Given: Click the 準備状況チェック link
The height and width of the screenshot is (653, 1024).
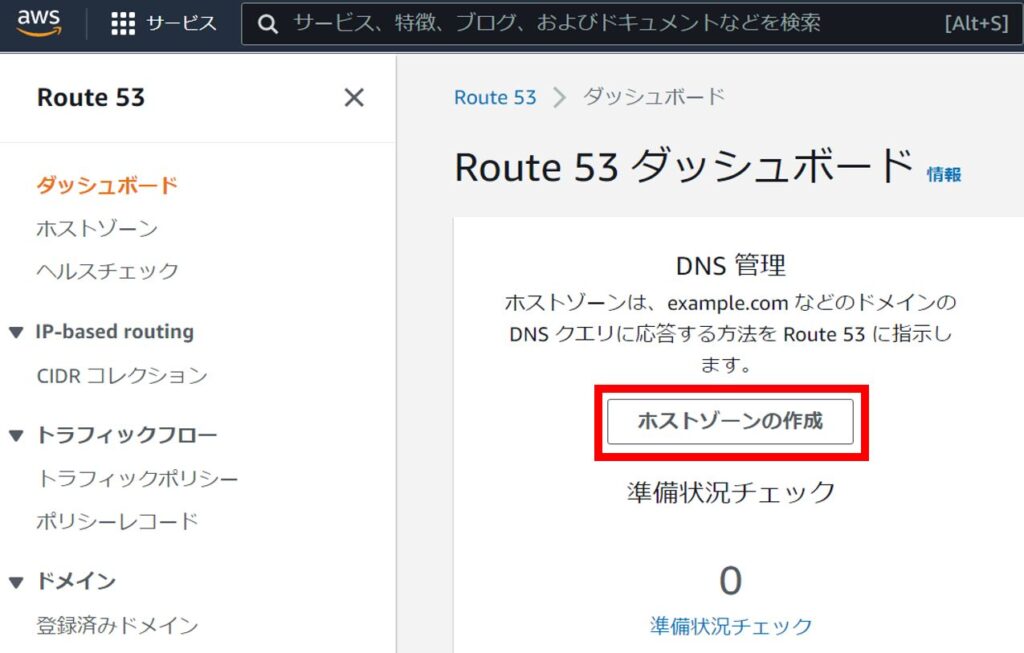Looking at the screenshot, I should click(x=731, y=626).
